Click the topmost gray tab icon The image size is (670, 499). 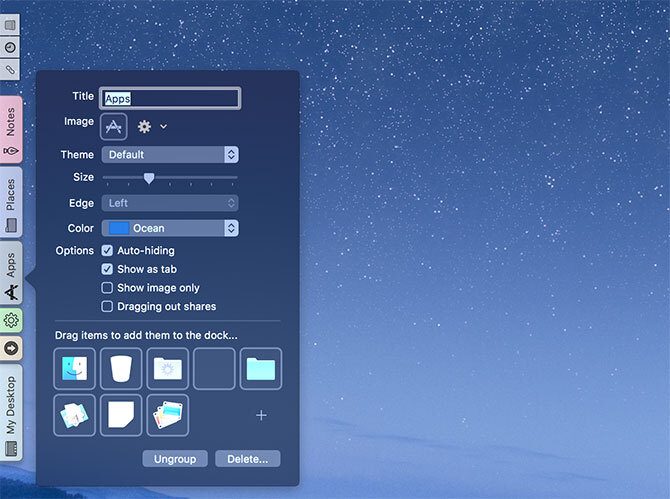coord(10,25)
